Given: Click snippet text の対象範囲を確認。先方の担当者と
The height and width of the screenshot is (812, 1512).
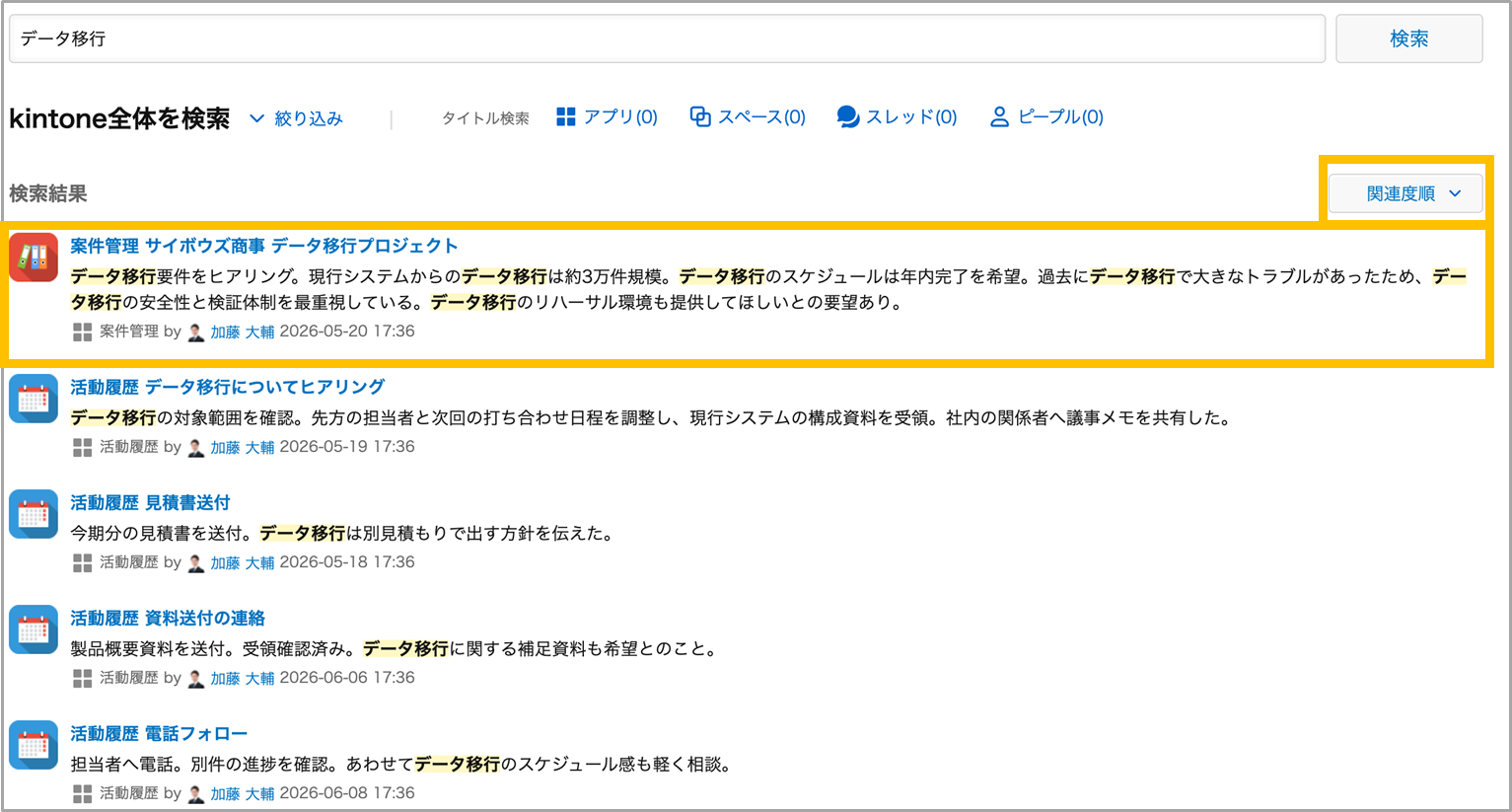Looking at the screenshot, I should click(292, 418).
